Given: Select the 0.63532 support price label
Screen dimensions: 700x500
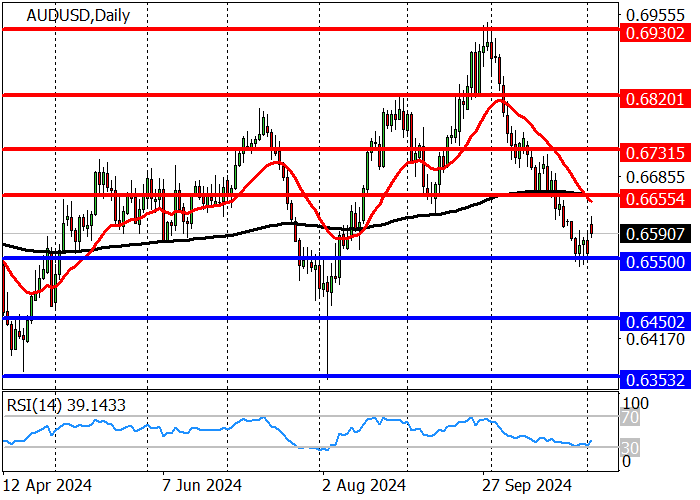Looking at the screenshot, I should (655, 380).
